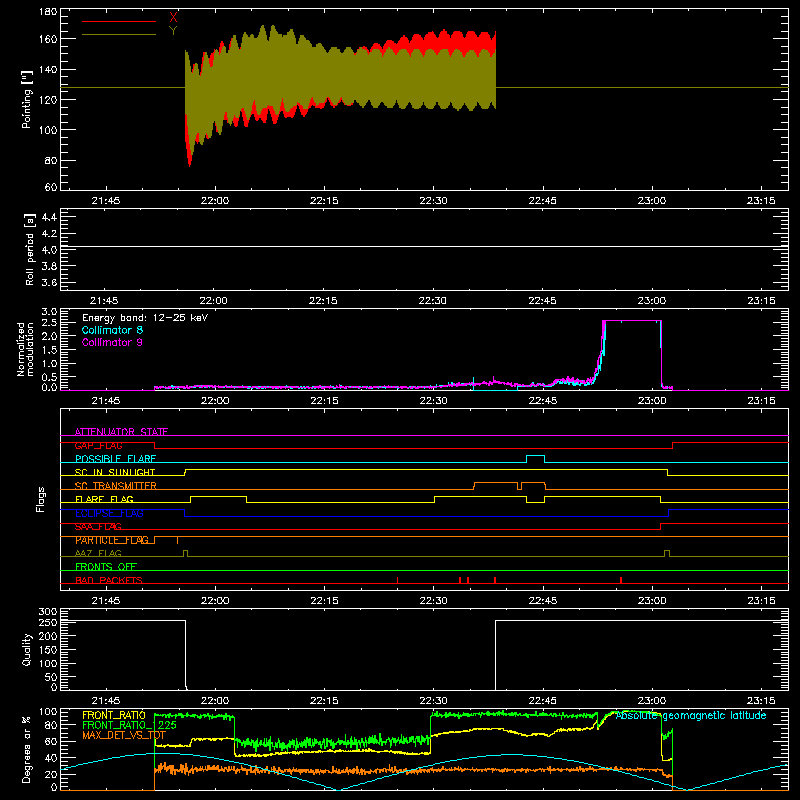This screenshot has height=800, width=800.
Task: Click the 'Flags' vertical axis title
Action: tap(41, 499)
